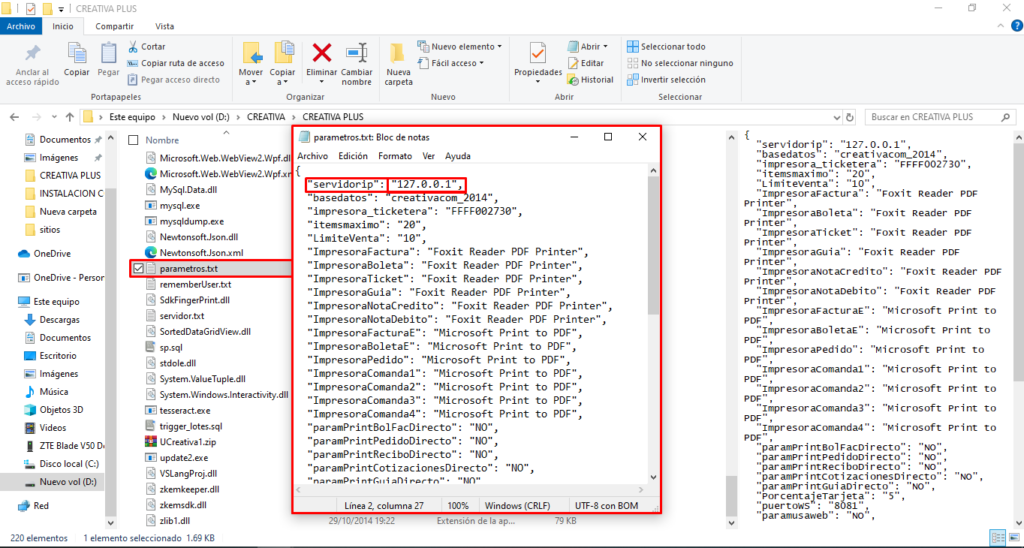Click Seleccionar todo
This screenshot has height=548, width=1024.
click(x=666, y=46)
